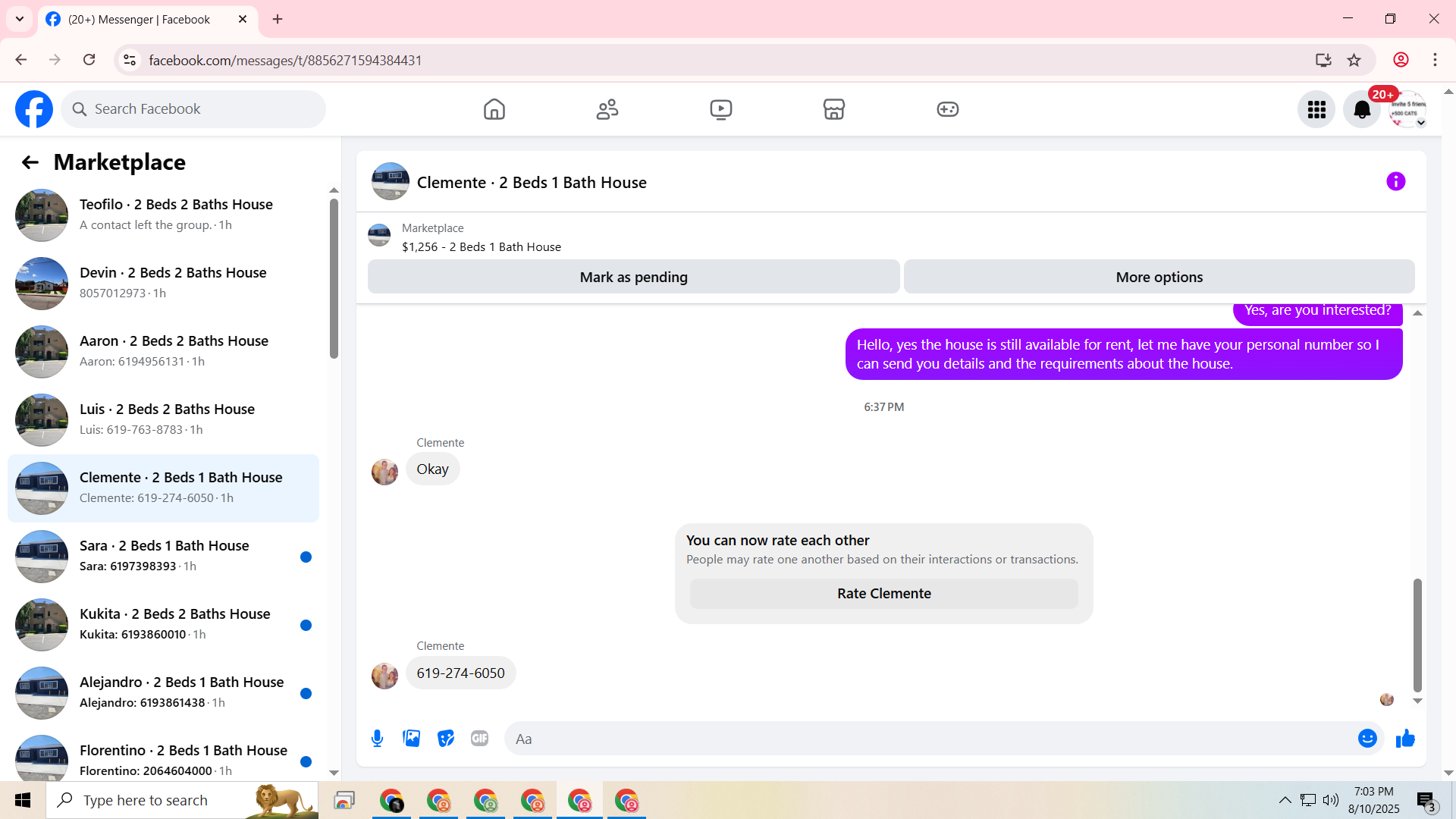Open conversation information purple icon
The width and height of the screenshot is (1456, 819).
(1395, 182)
